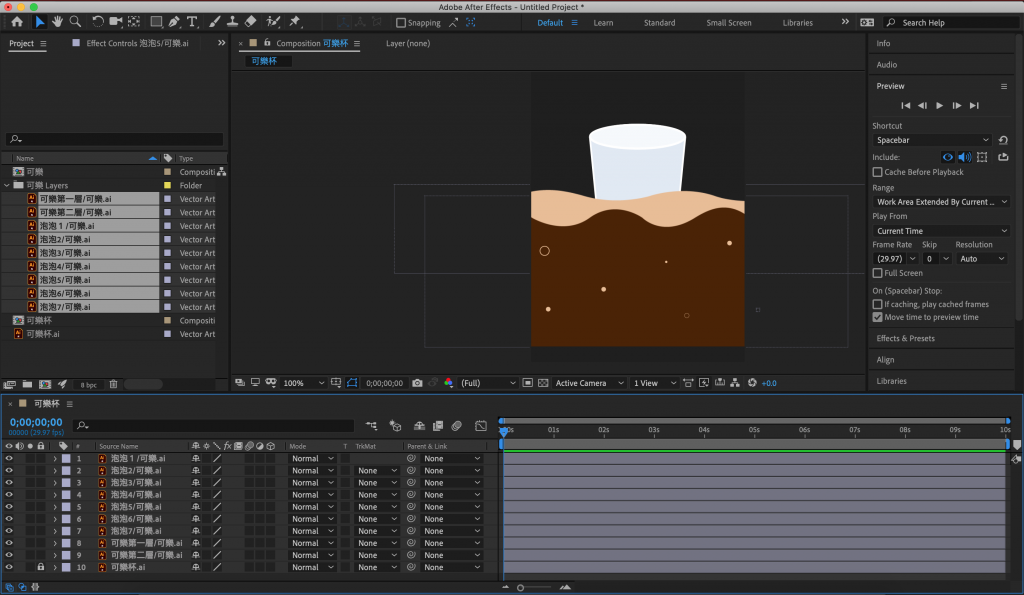Open the Active Camera view dropdown

point(588,383)
